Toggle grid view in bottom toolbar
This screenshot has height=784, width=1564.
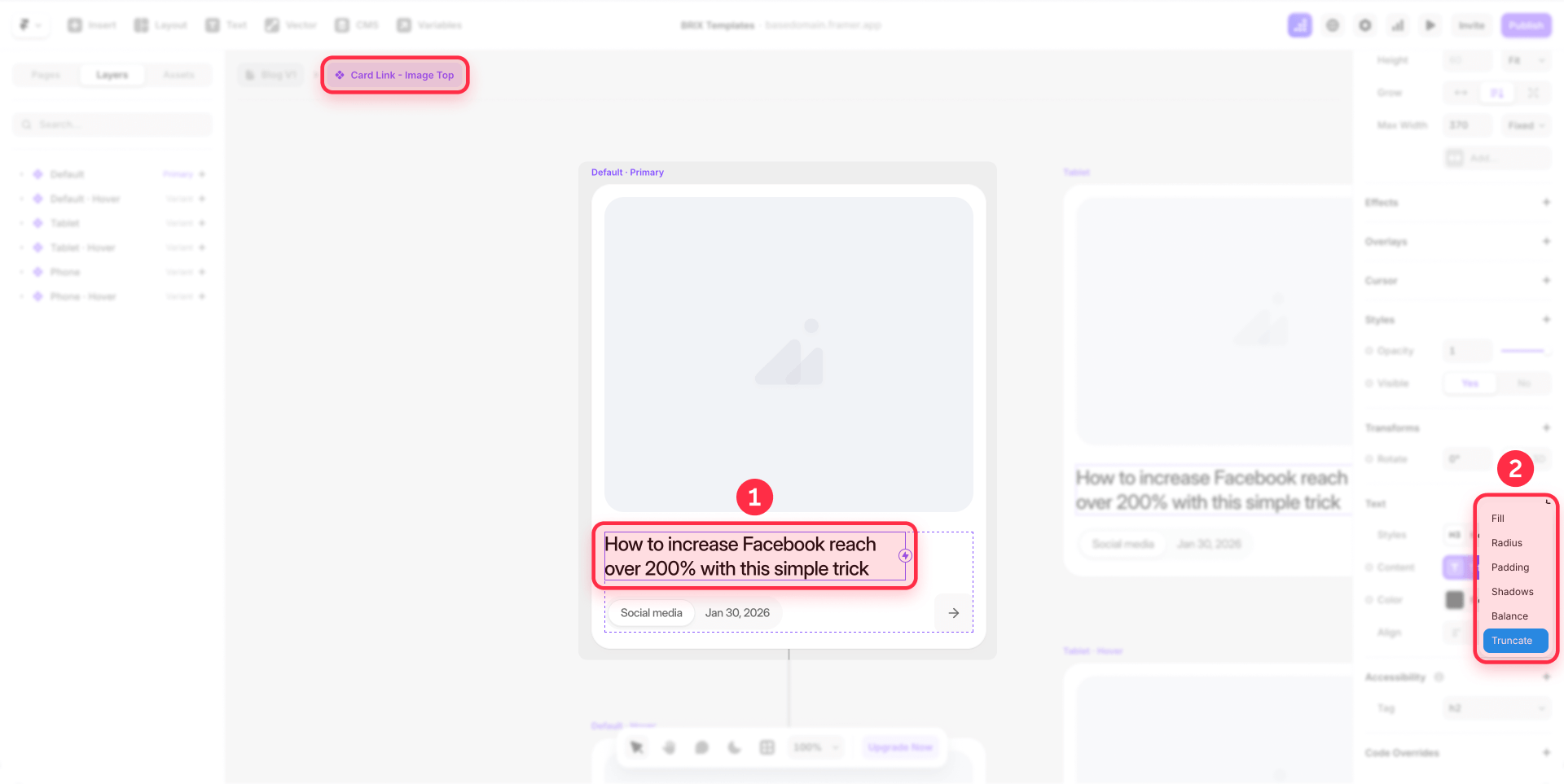point(767,747)
